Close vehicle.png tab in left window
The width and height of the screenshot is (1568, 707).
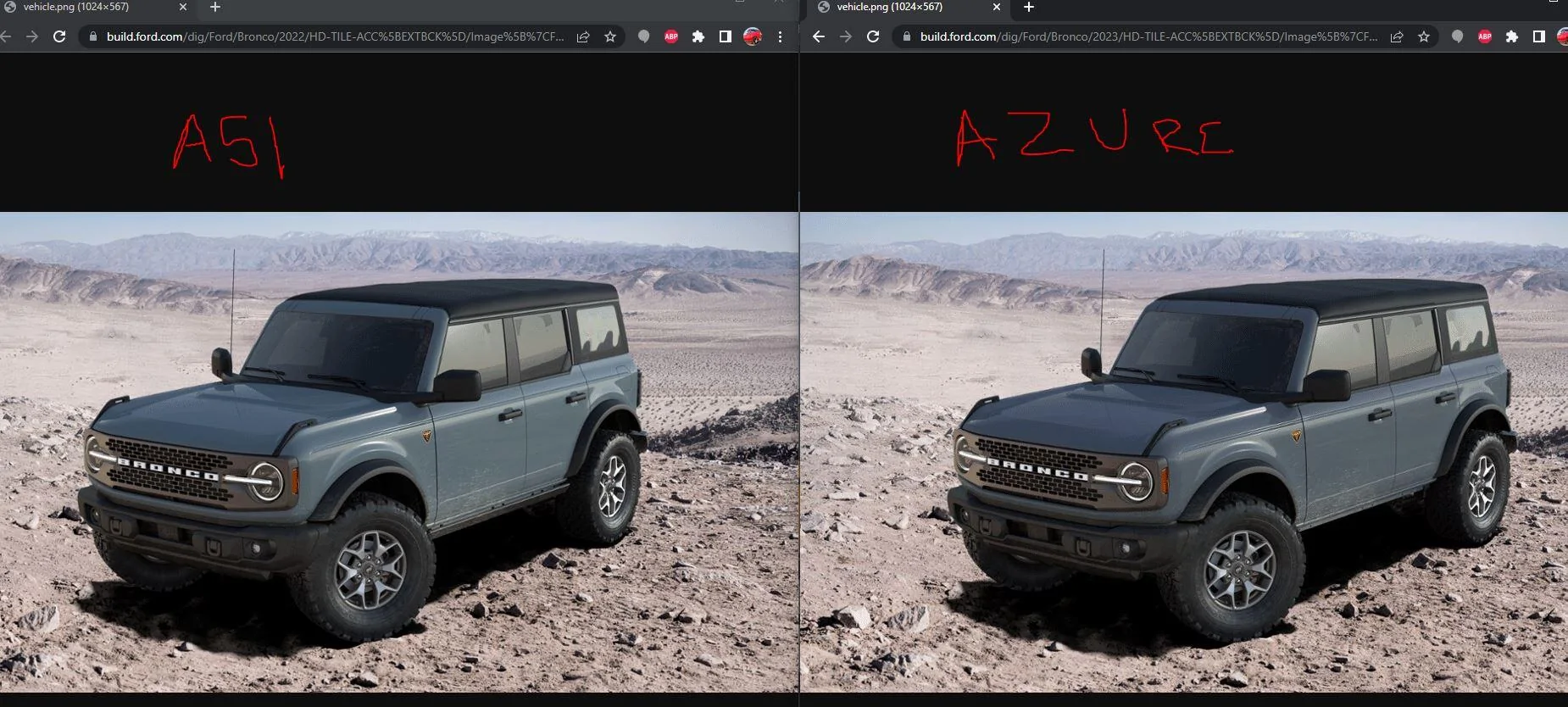(183, 7)
